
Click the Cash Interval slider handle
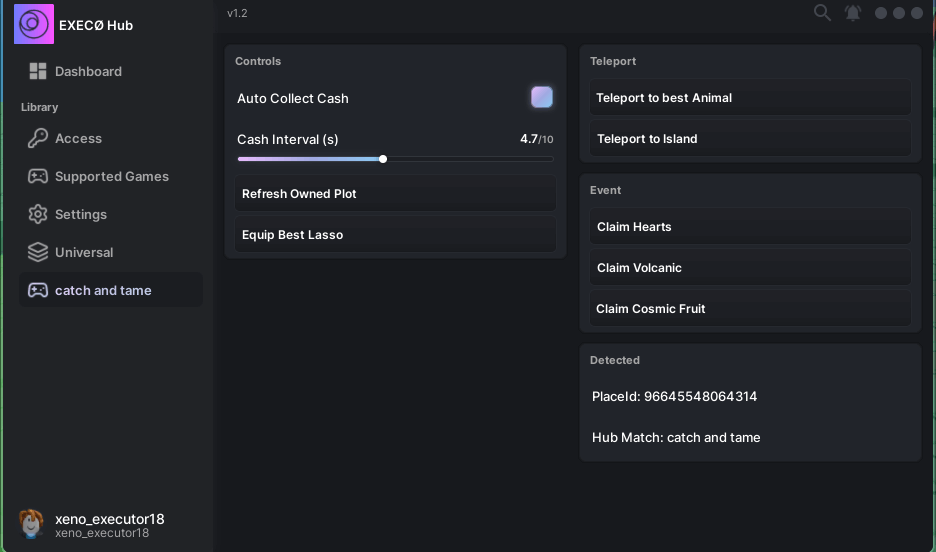[x=383, y=159]
